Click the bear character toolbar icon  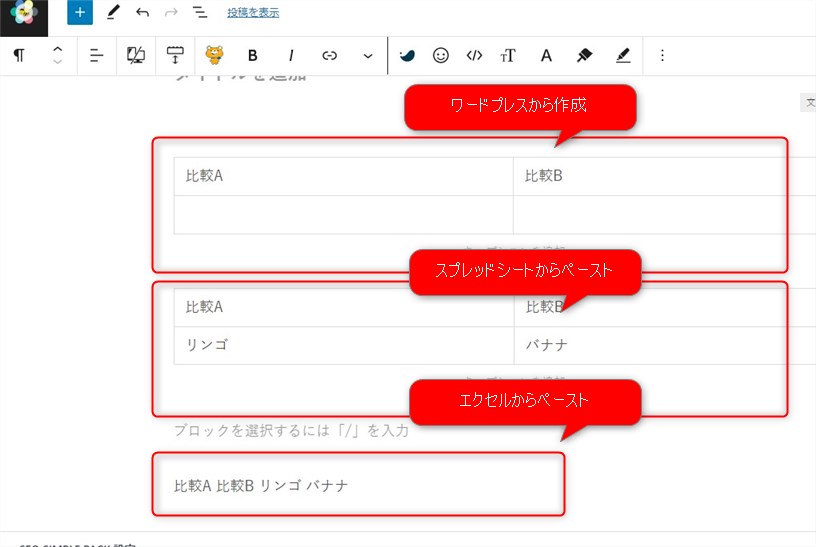pos(214,55)
